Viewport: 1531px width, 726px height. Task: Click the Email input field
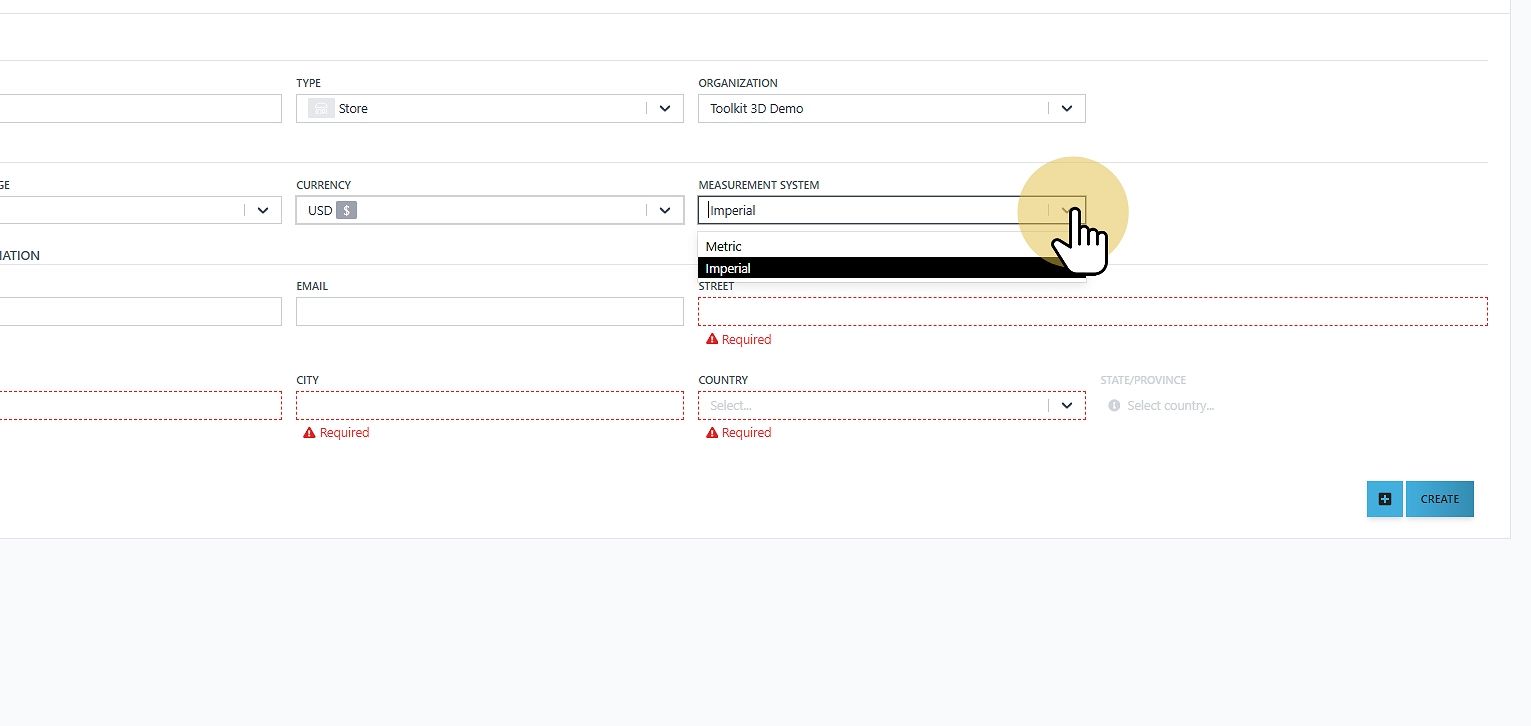tap(489, 311)
